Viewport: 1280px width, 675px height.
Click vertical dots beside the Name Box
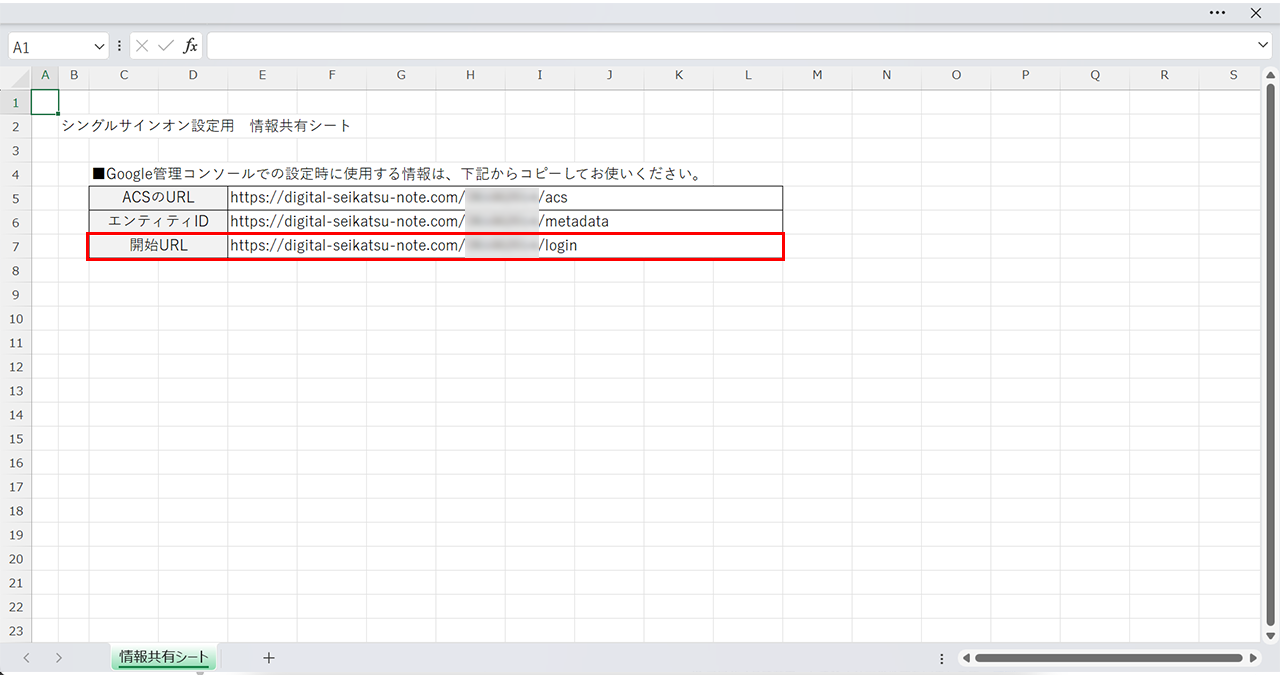click(x=120, y=46)
